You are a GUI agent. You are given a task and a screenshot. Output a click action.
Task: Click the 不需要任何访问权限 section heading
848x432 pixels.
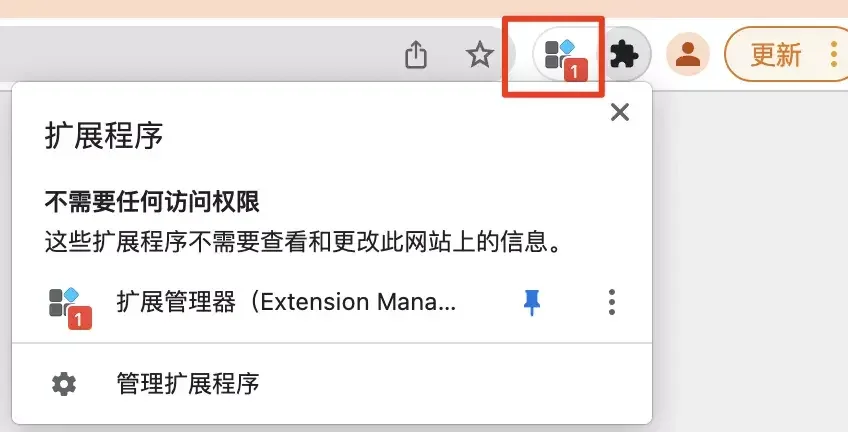pos(152,202)
